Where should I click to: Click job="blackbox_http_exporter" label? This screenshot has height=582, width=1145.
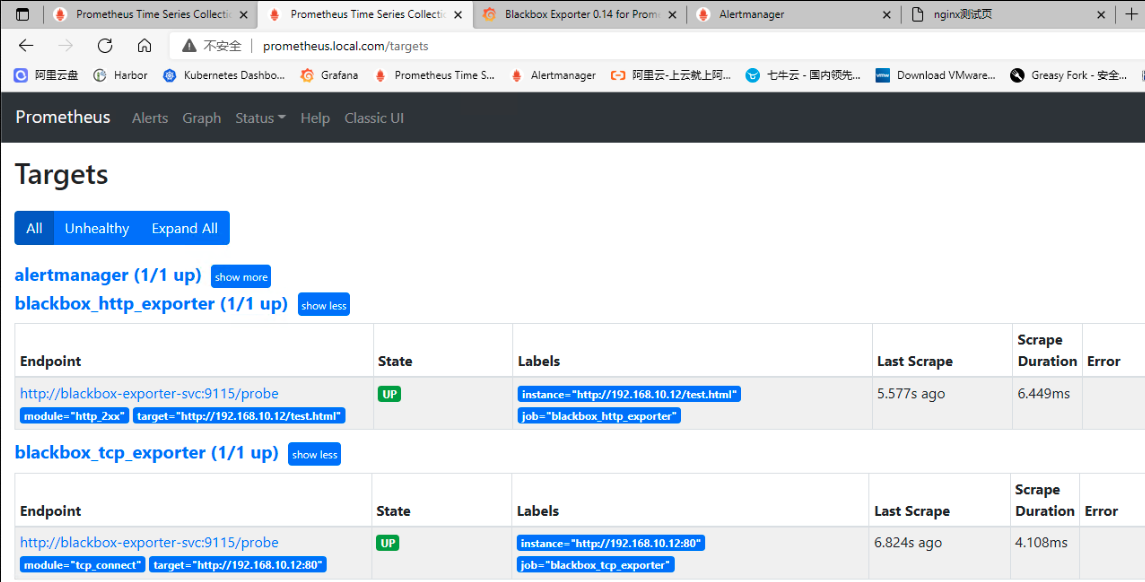click(x=599, y=416)
